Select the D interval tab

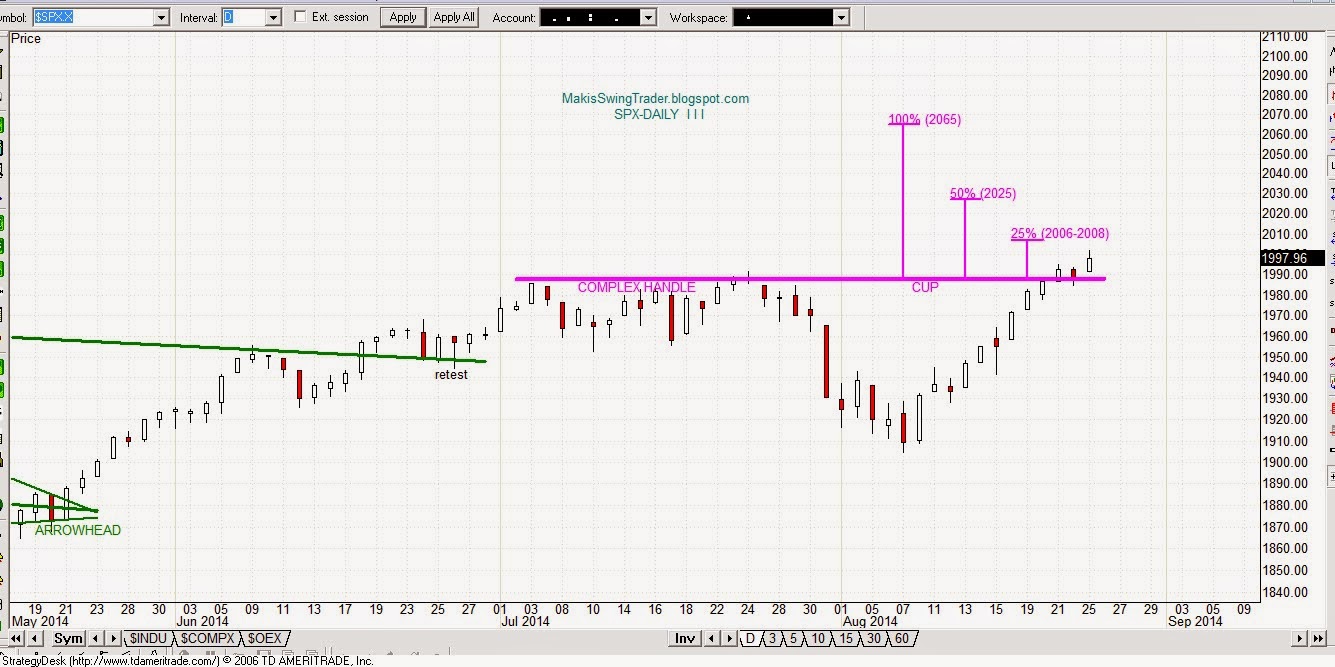[750, 638]
